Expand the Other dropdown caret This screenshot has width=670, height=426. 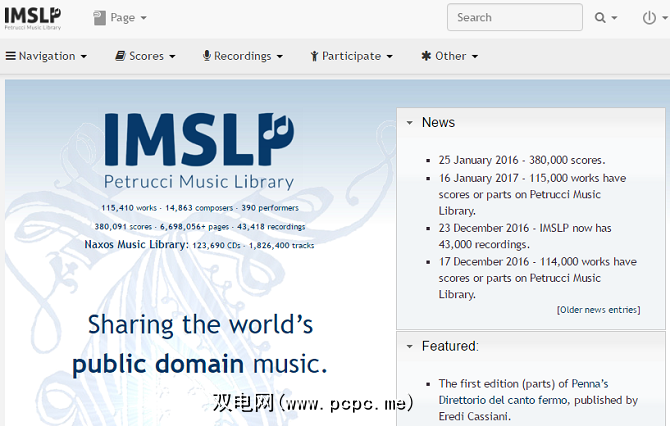click(x=475, y=56)
